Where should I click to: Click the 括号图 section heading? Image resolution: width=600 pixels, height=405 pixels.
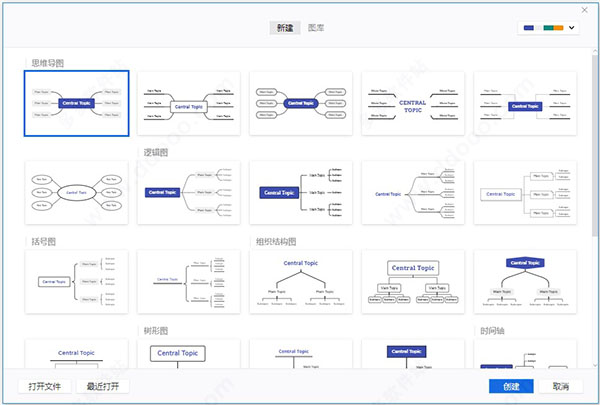pos(44,242)
